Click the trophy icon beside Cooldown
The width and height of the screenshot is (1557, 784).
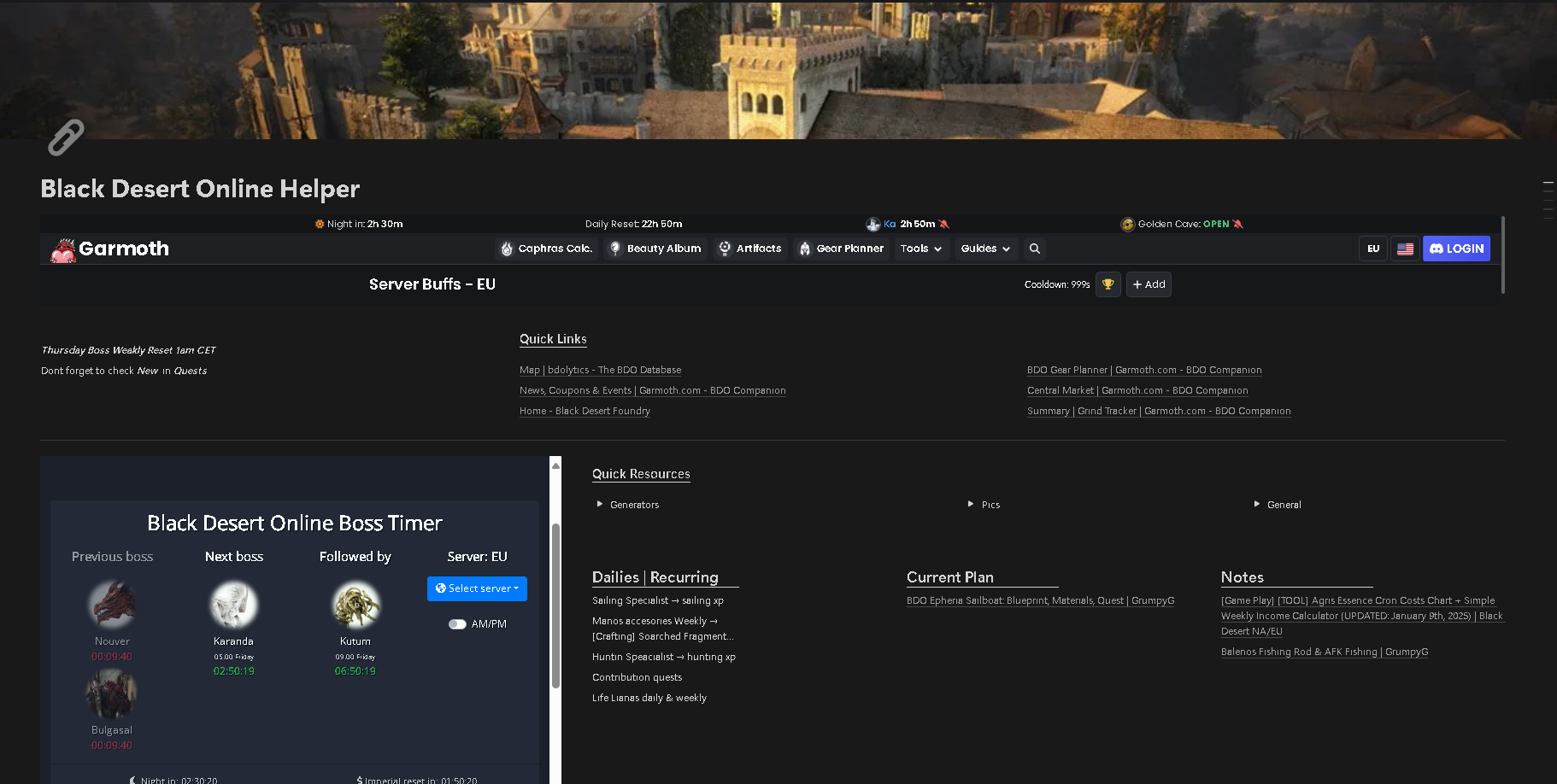pyautogui.click(x=1108, y=284)
